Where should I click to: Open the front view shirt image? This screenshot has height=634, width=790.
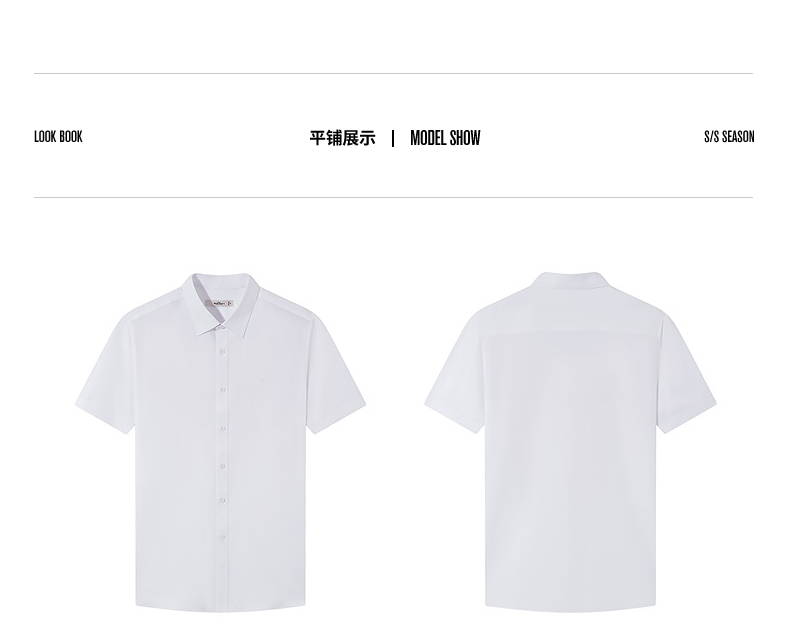point(221,442)
